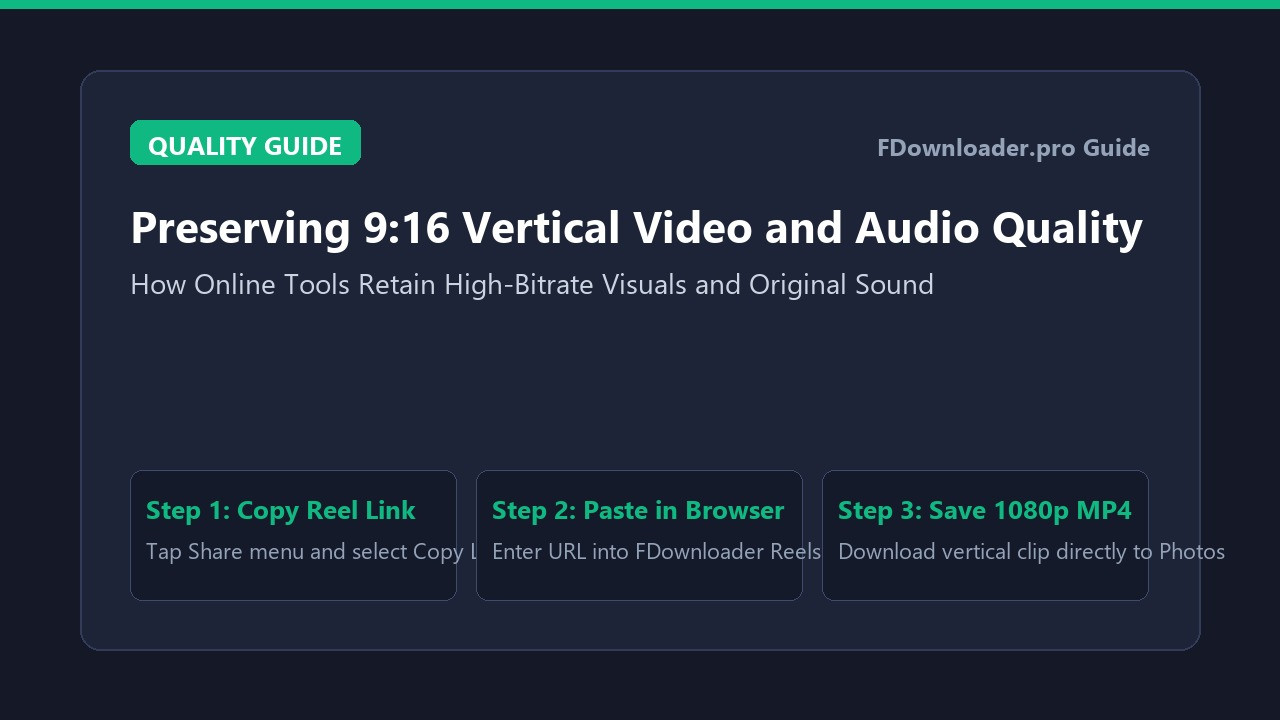
Task: Click the FDownloader.pro Guide label
Action: click(x=1013, y=148)
